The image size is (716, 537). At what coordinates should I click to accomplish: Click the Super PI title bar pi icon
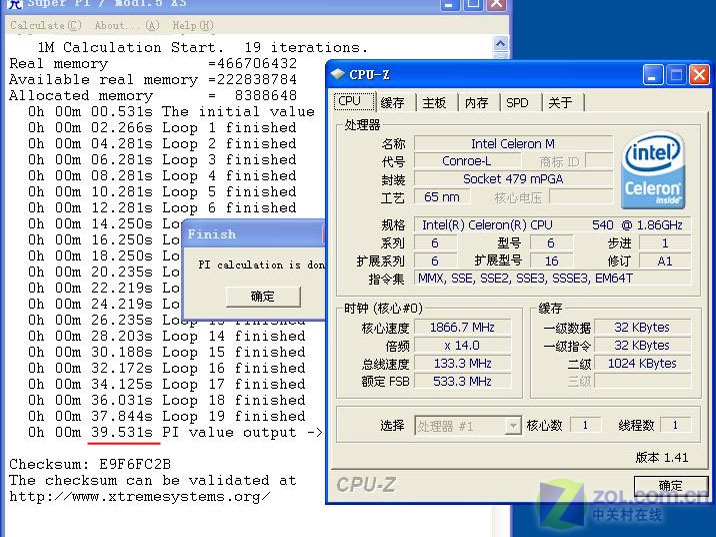pos(15,4)
